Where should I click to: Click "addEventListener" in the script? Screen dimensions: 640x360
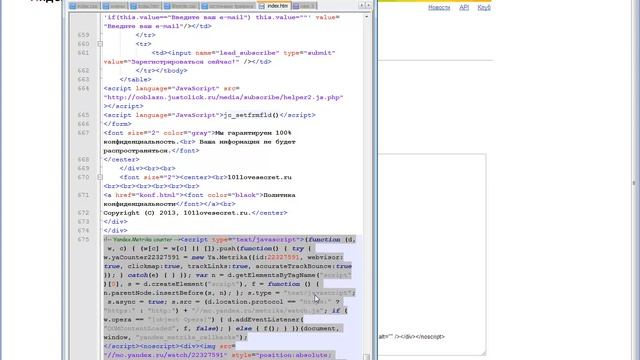point(267,320)
